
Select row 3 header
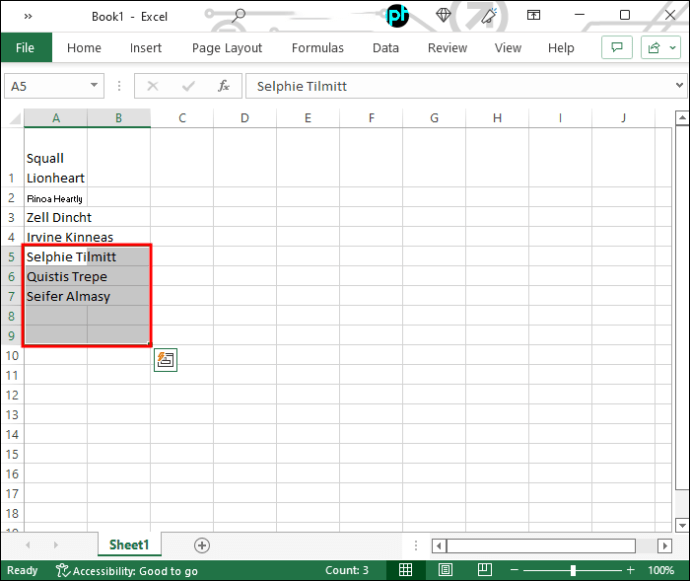12,217
